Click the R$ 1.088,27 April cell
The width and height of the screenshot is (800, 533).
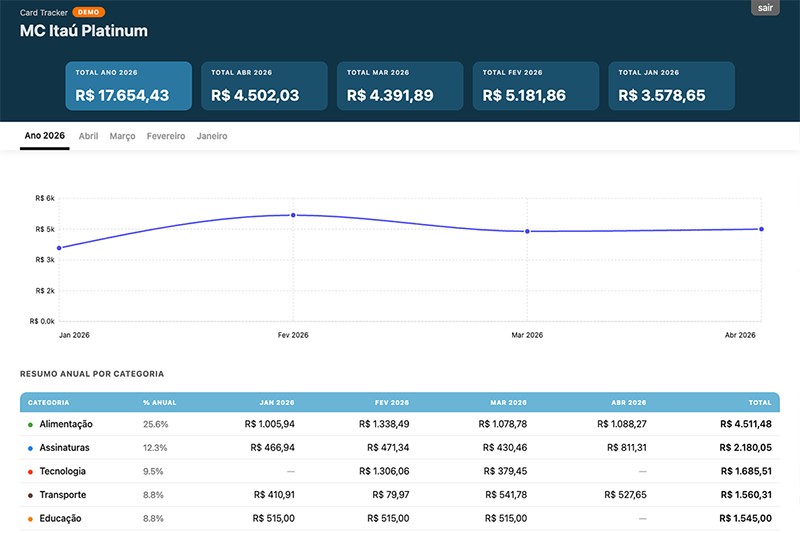point(622,424)
